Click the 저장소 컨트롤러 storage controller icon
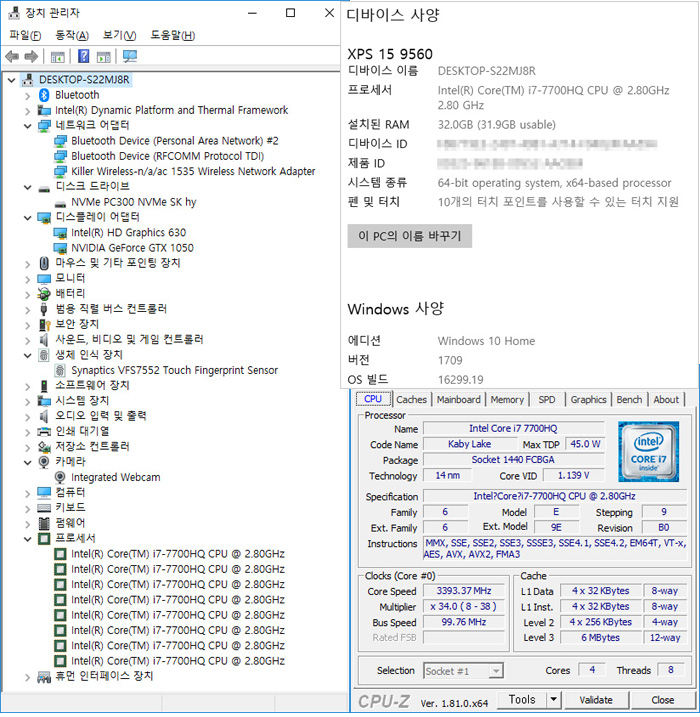Viewport: 700px width, 717px height. pyautogui.click(x=44, y=447)
